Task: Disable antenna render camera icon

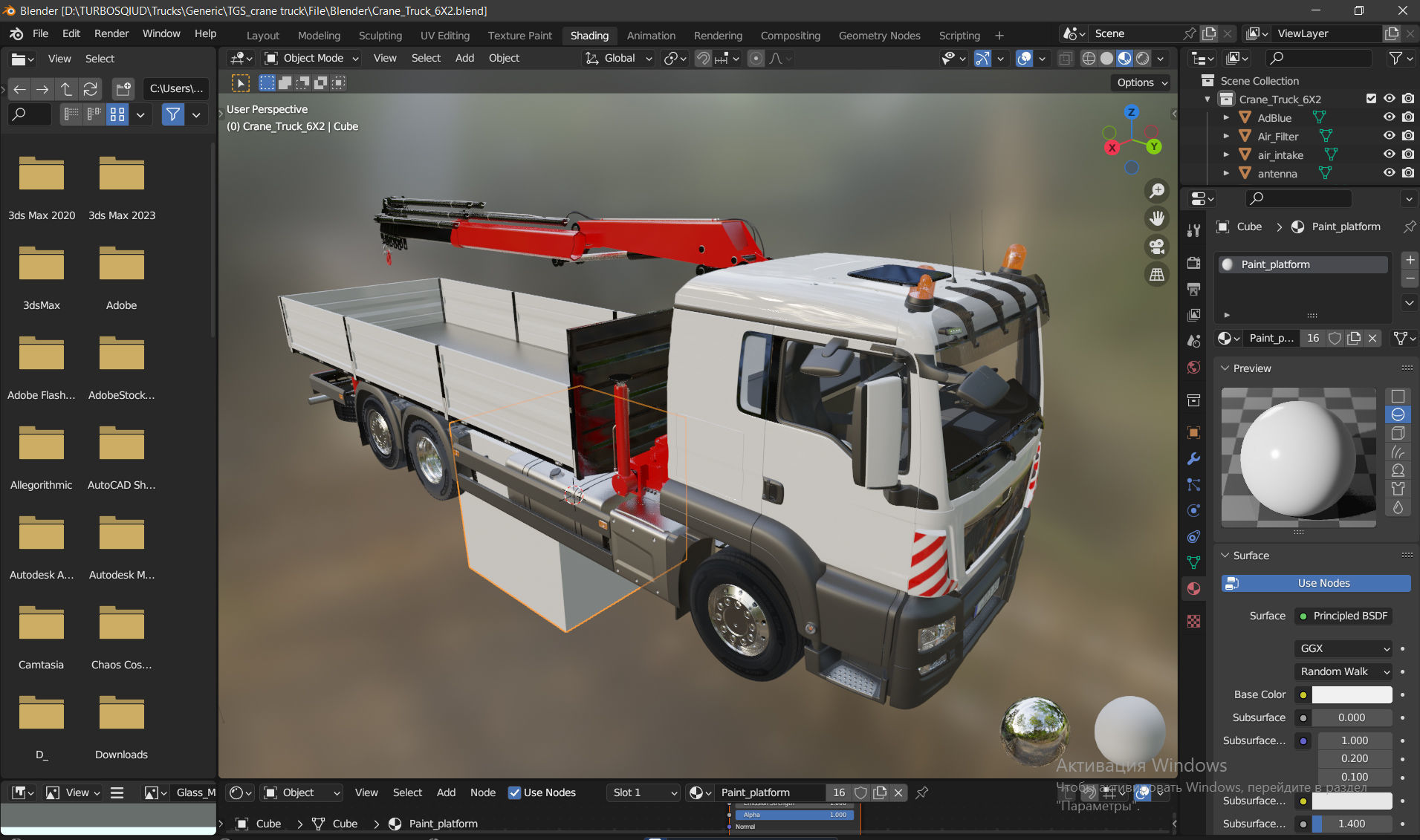Action: tap(1408, 173)
